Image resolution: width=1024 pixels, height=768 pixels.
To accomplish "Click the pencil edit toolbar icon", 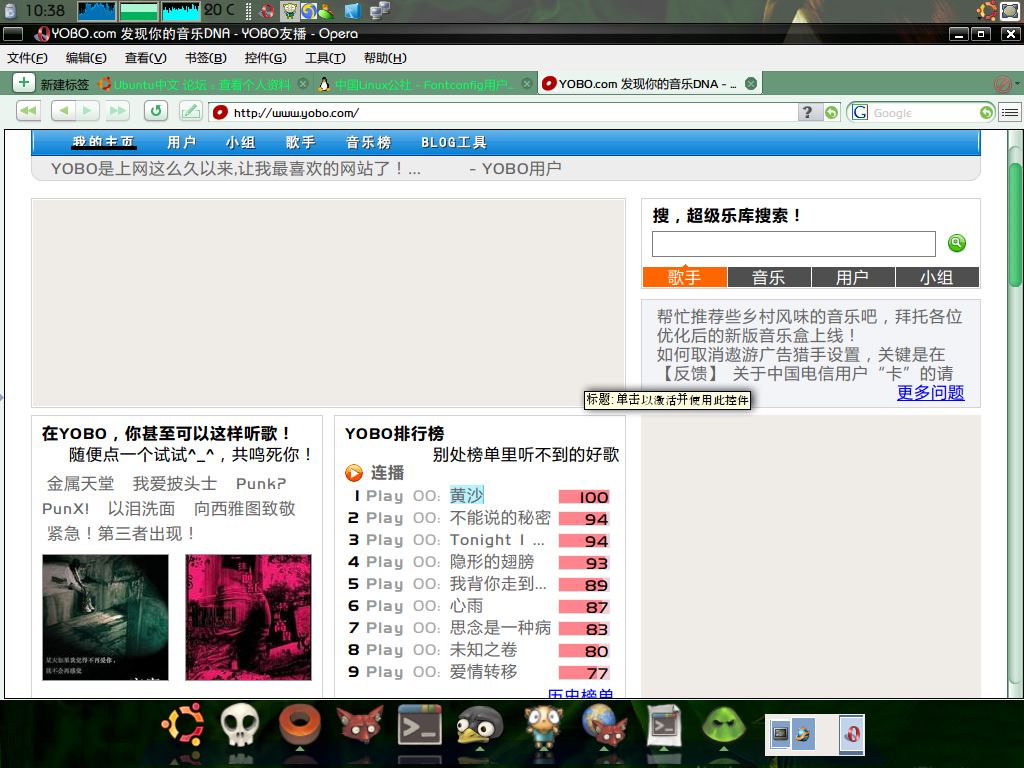I will click(x=191, y=111).
